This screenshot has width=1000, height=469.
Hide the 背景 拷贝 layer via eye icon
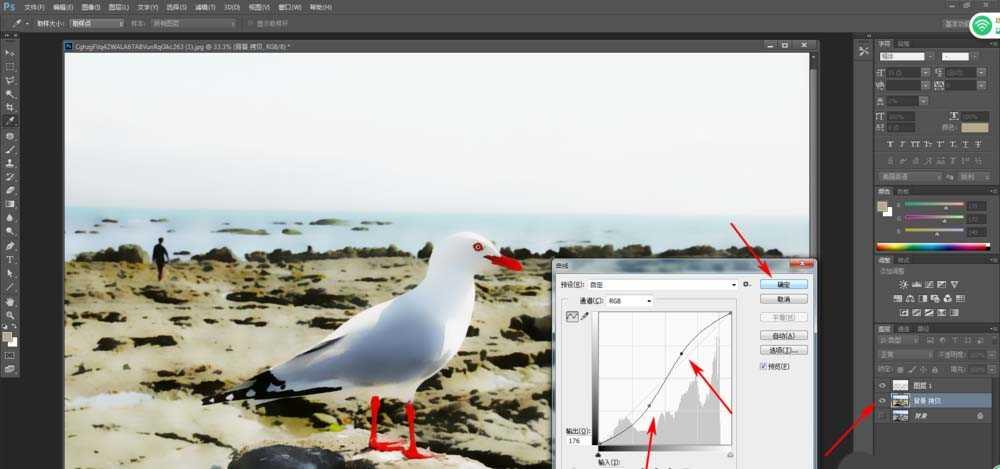click(x=883, y=401)
